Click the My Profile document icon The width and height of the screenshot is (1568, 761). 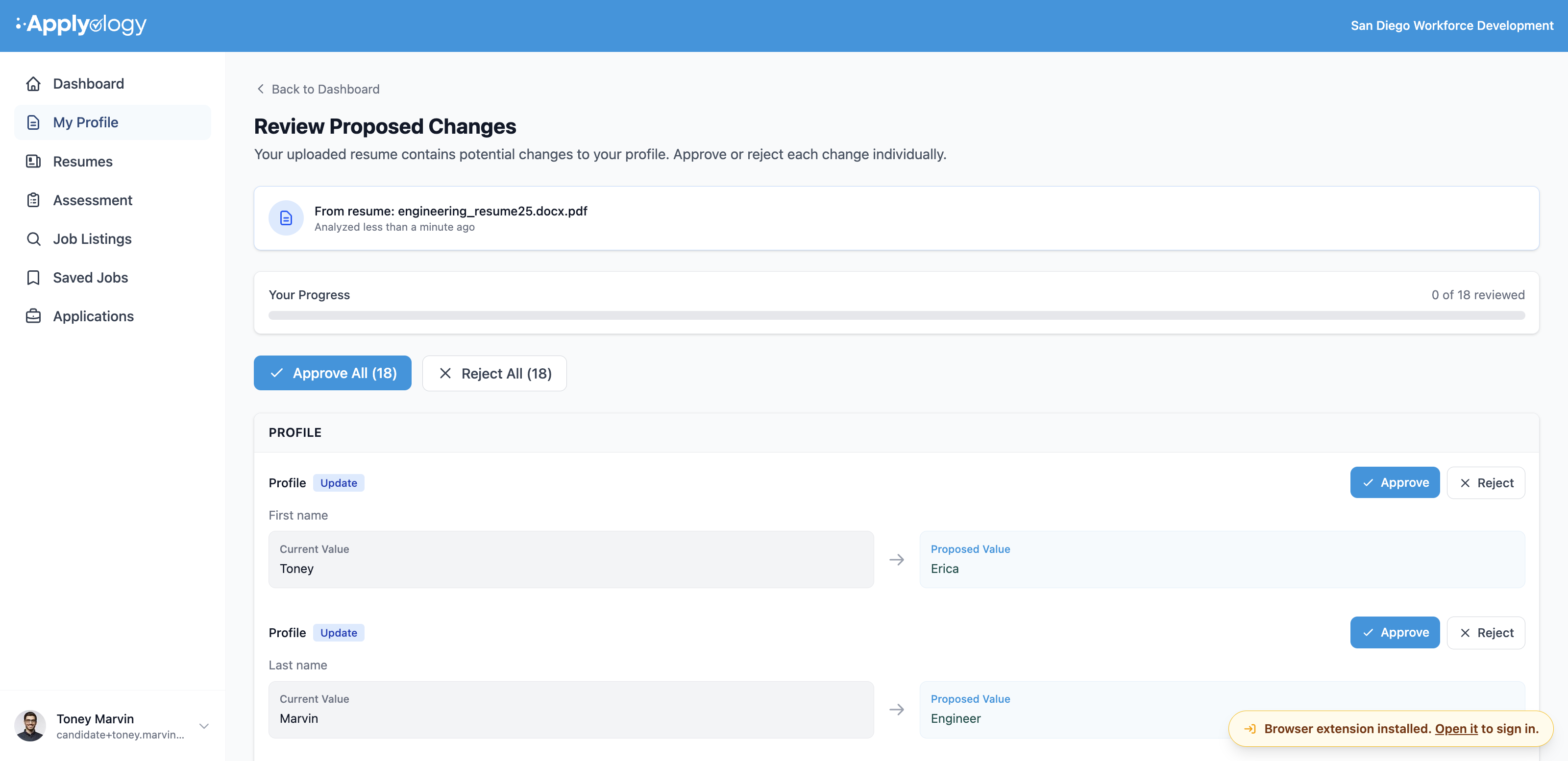coord(33,122)
